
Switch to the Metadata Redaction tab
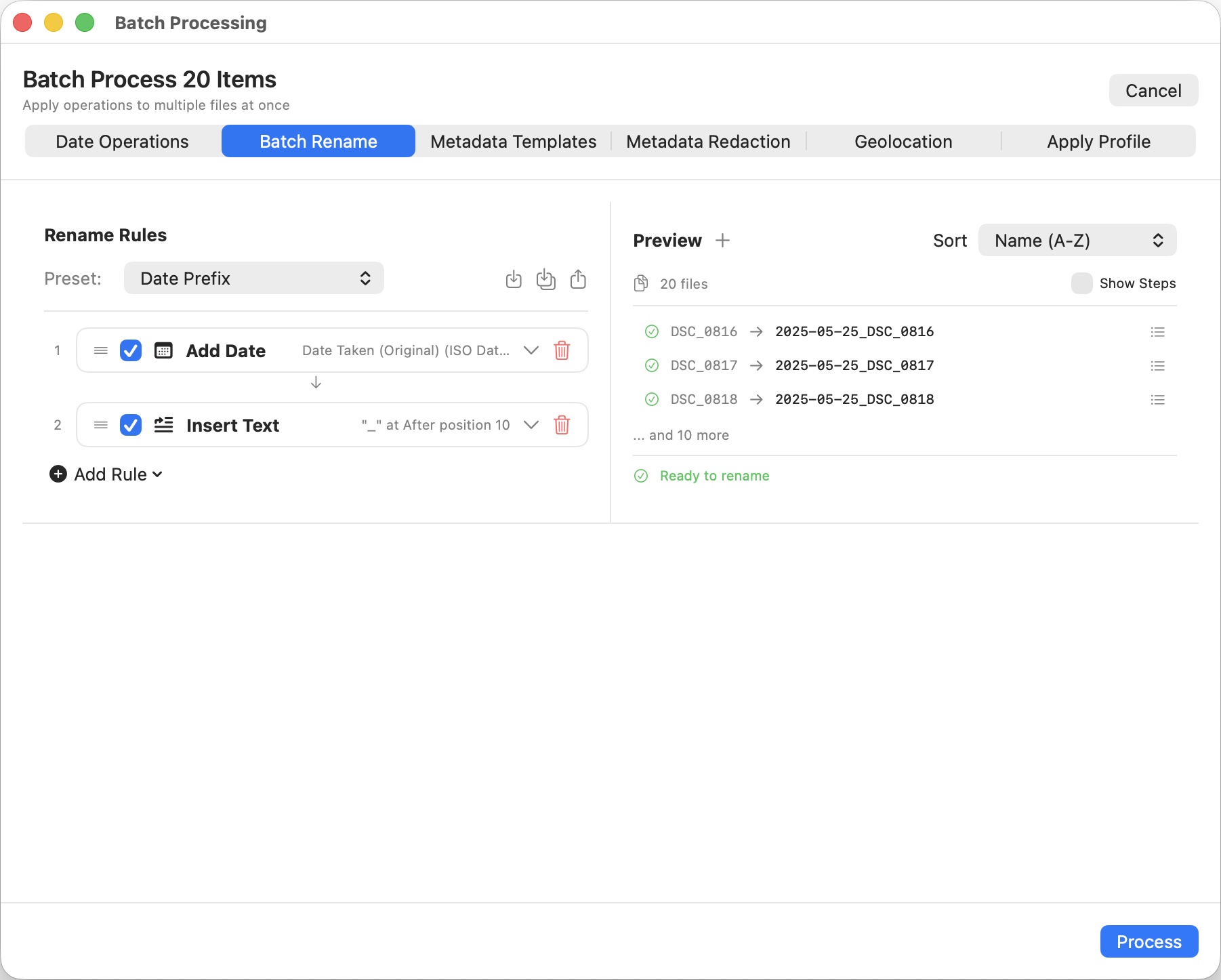point(708,141)
